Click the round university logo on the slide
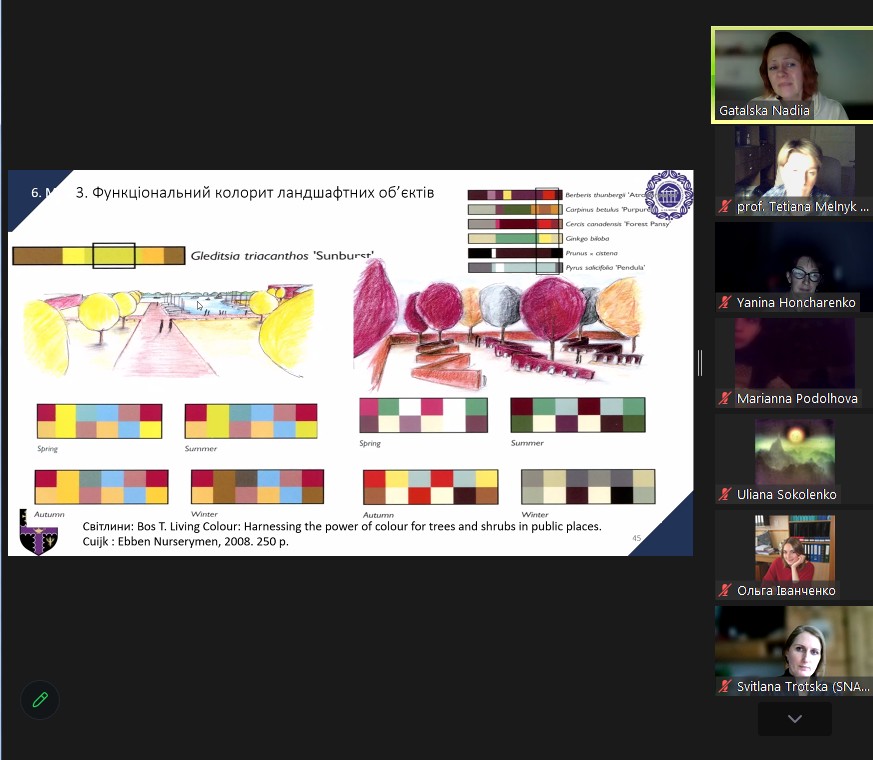Screen dimensions: 873x760 tap(667, 194)
